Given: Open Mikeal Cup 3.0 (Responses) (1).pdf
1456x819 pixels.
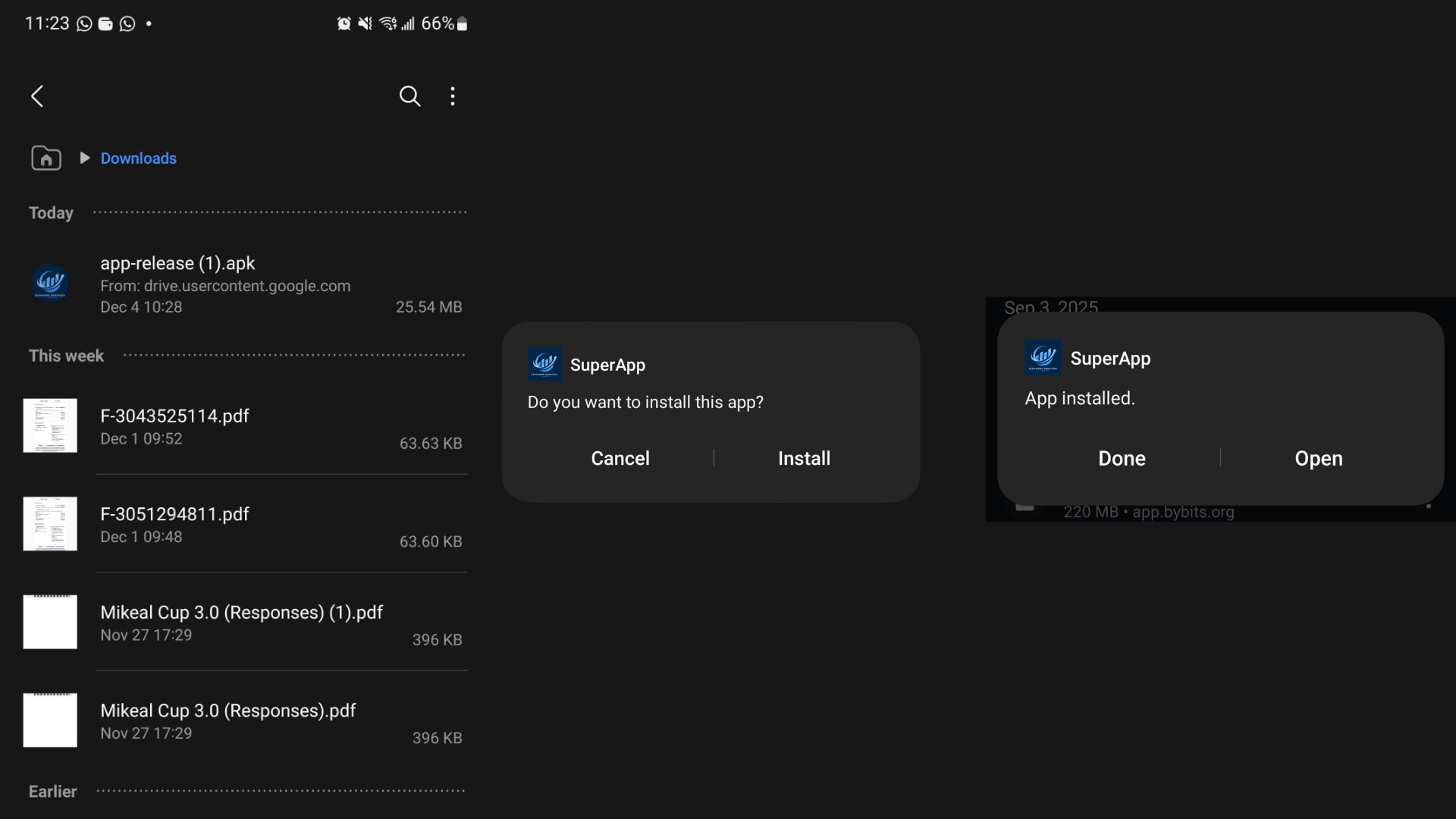Looking at the screenshot, I should tap(241, 613).
